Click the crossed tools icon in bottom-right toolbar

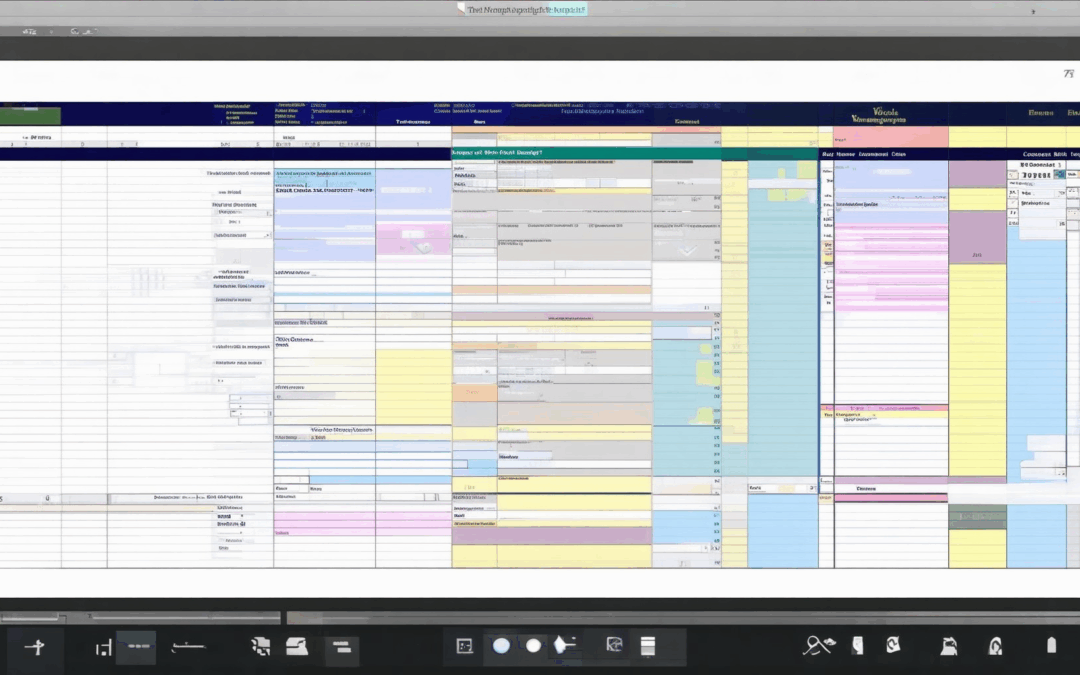[819, 645]
